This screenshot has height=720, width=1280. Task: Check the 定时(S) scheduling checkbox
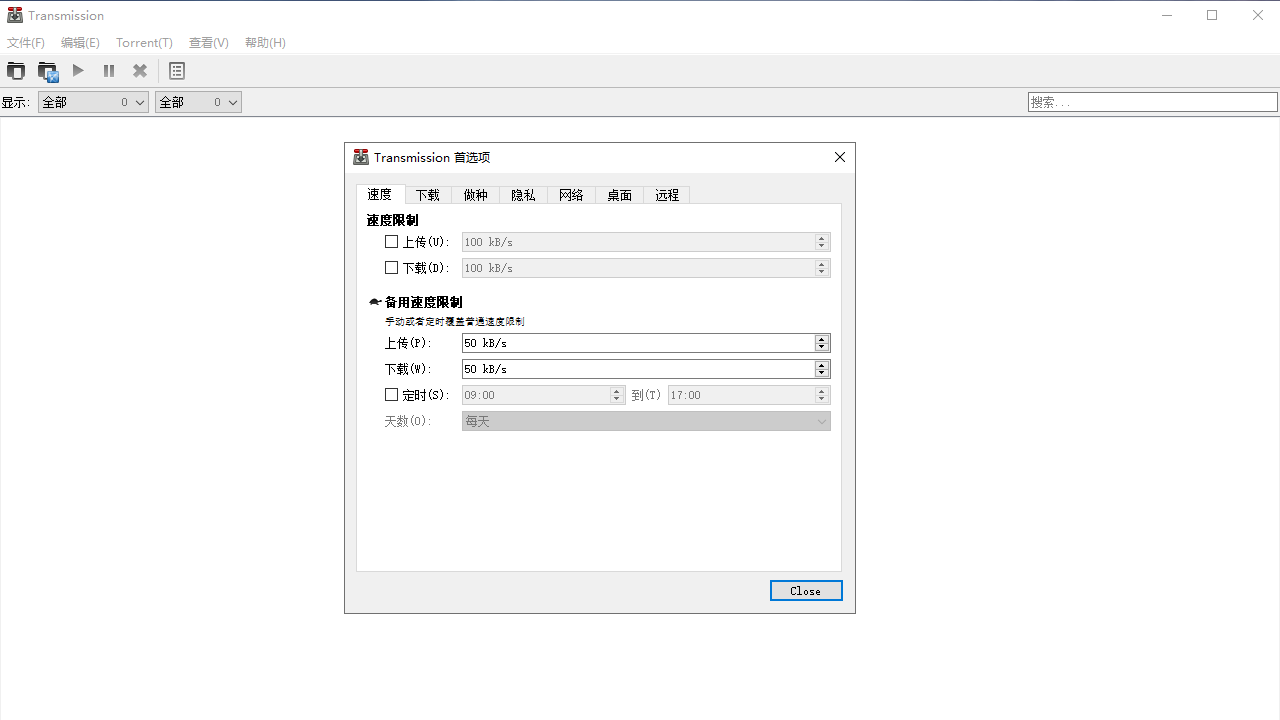[391, 394]
